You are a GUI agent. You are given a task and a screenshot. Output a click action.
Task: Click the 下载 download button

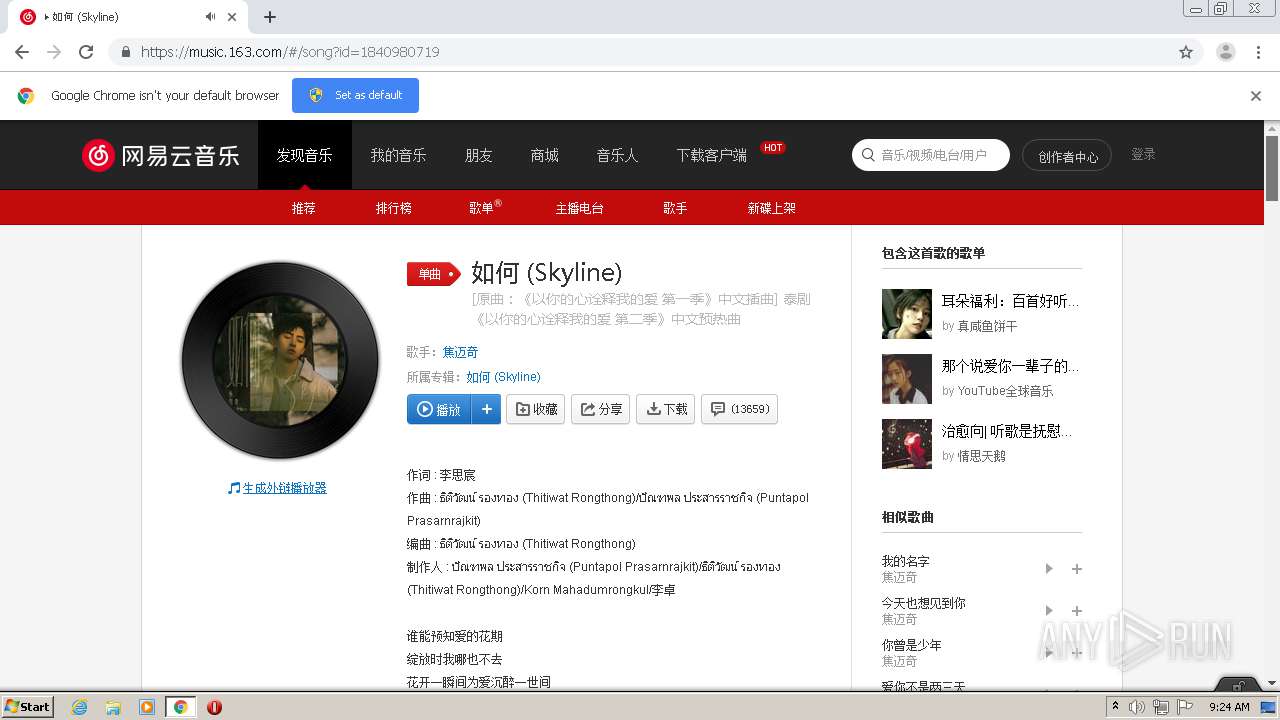tap(666, 409)
